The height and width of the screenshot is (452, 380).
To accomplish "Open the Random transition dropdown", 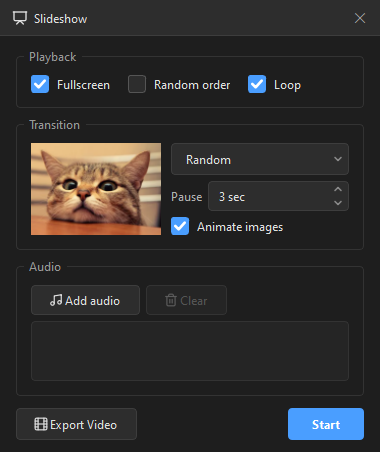I will [260, 159].
